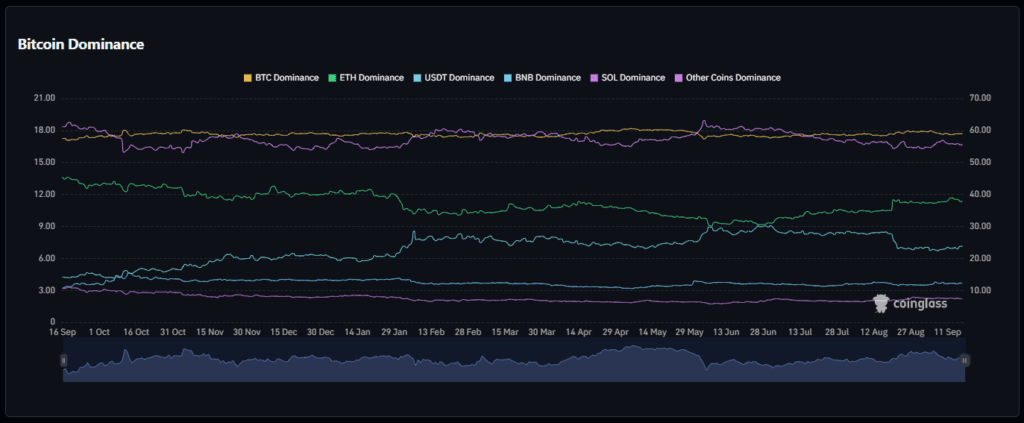This screenshot has width=1024, height=423.
Task: Click the 28 Jul date on the x-axis
Action: [838, 332]
